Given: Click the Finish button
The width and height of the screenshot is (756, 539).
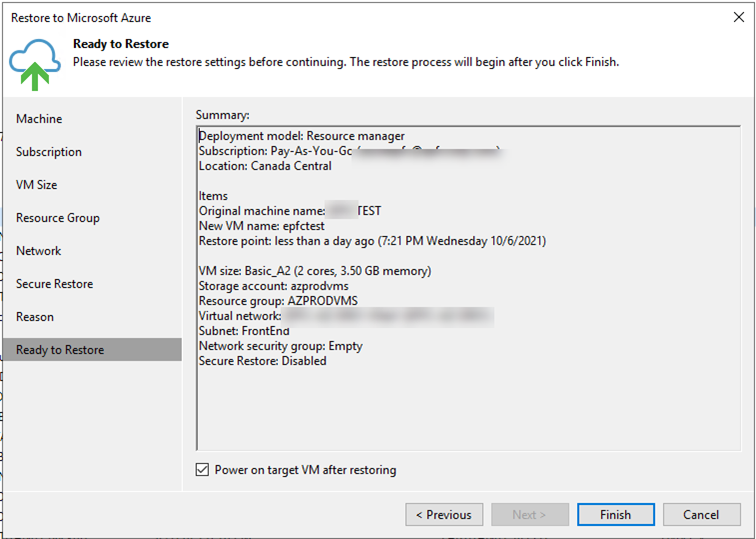Looking at the screenshot, I should click(x=616, y=514).
